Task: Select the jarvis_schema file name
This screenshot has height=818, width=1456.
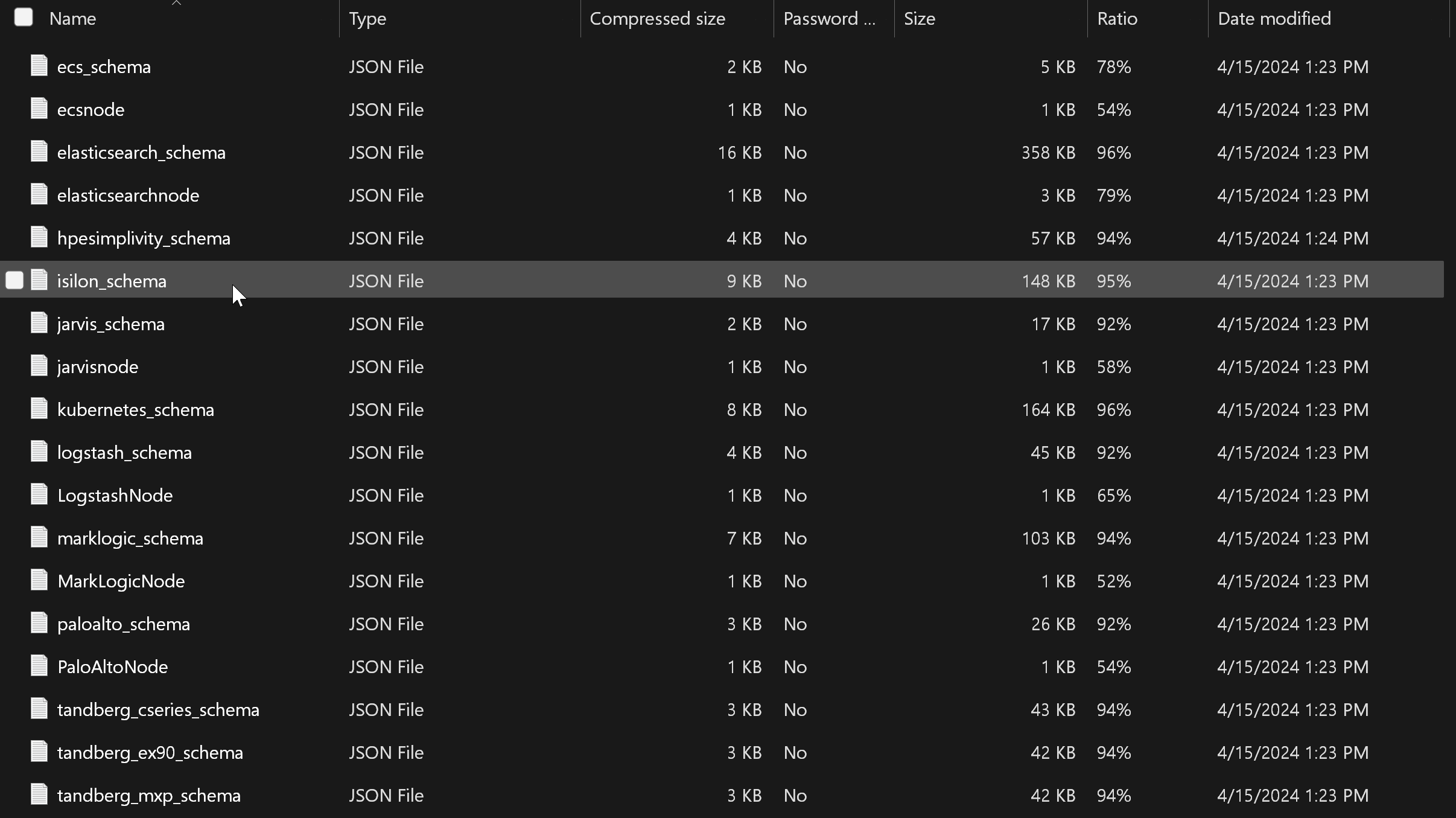Action: (110, 324)
